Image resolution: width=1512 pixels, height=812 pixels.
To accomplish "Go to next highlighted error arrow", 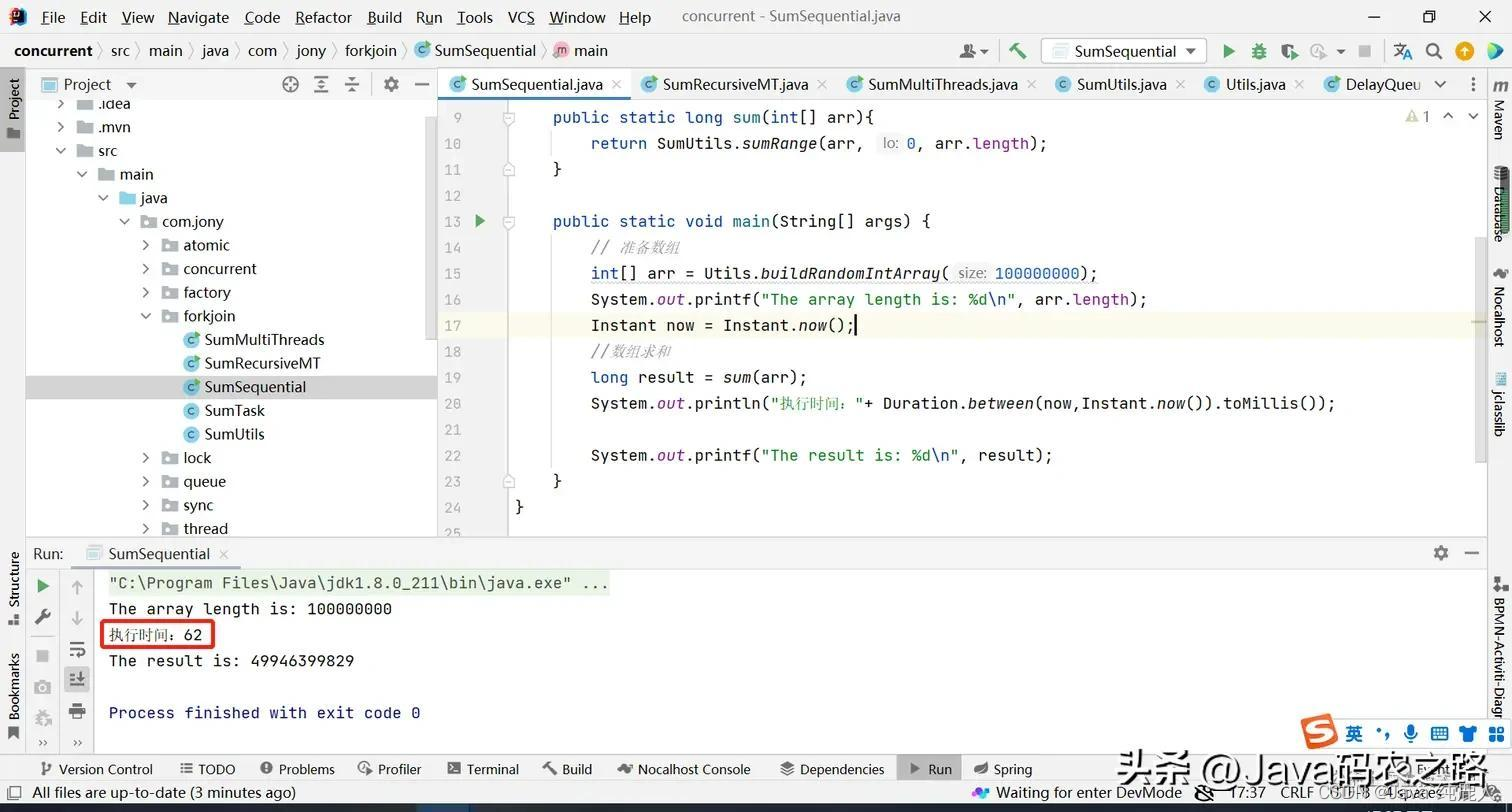I will coord(1472,116).
